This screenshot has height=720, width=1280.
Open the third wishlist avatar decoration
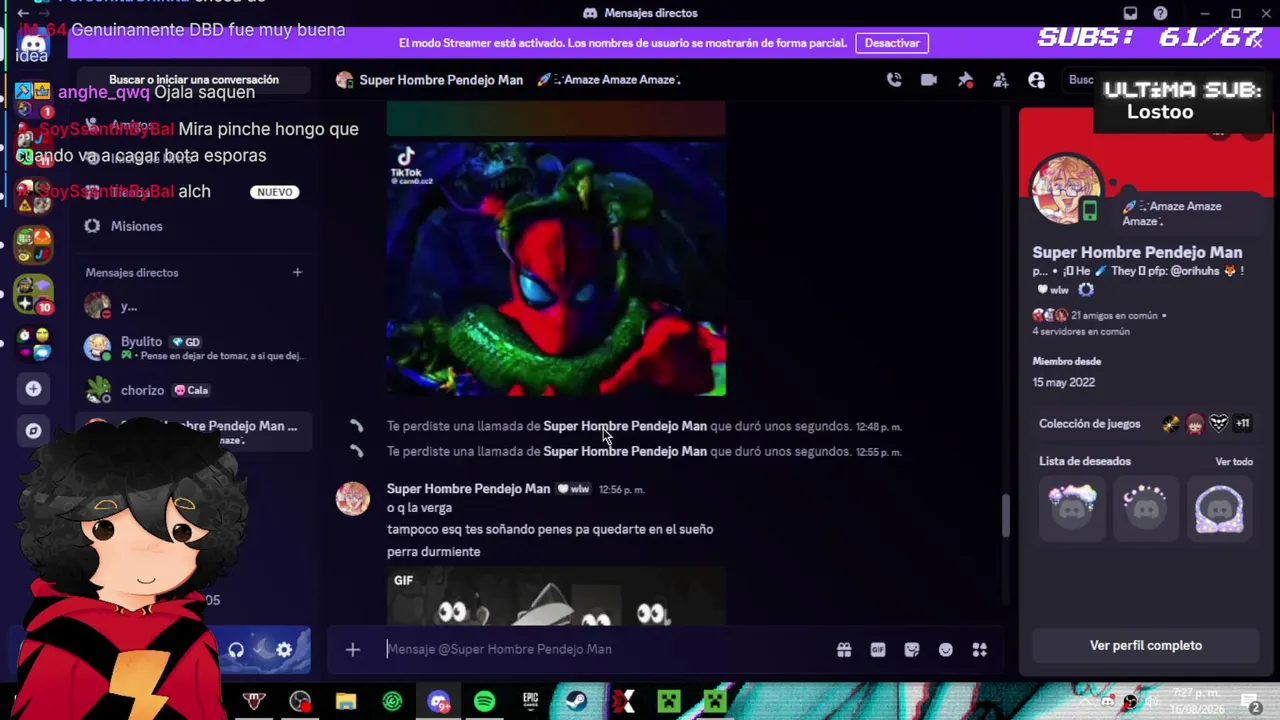click(x=1219, y=508)
